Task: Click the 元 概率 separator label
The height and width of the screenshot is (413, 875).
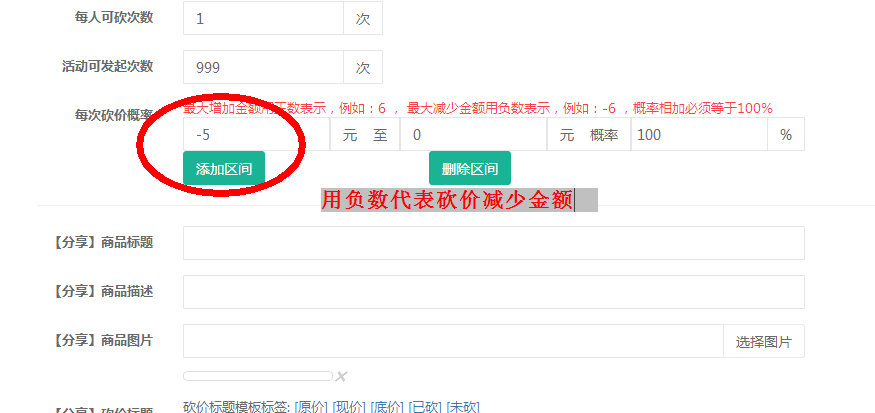Action: point(589,135)
